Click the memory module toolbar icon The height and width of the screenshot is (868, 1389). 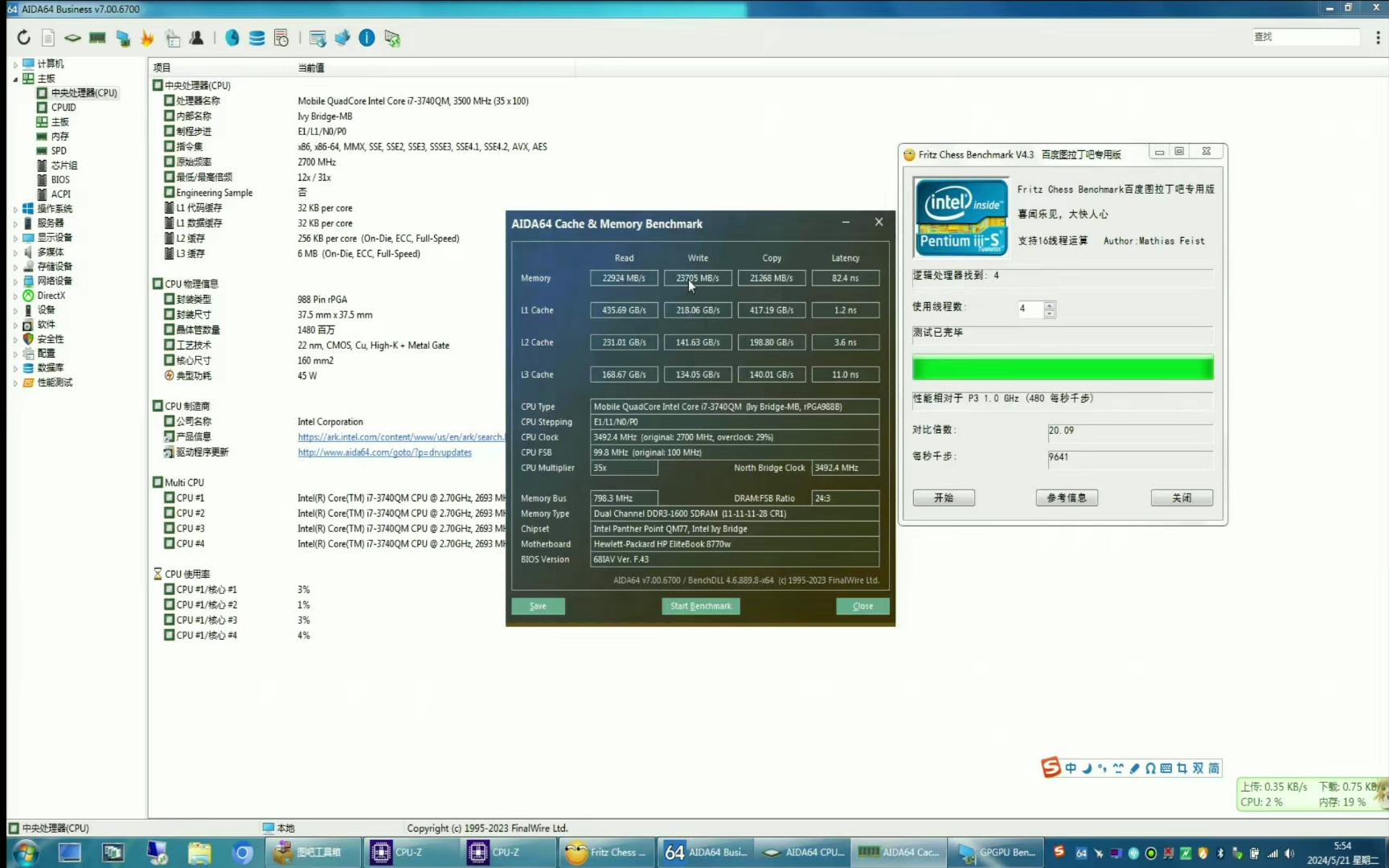tap(97, 38)
